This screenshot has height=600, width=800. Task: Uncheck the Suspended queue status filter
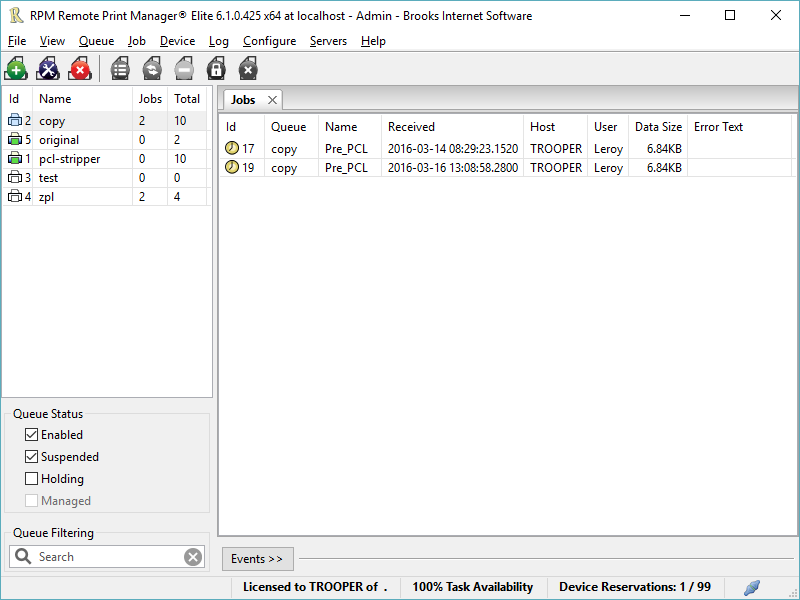point(29,456)
